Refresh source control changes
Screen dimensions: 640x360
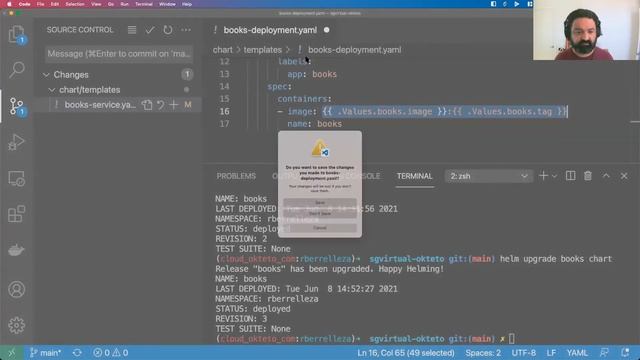168,30
